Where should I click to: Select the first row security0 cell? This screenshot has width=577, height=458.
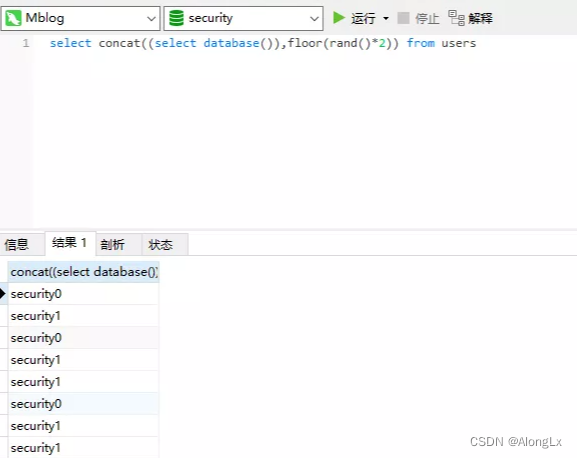pos(83,294)
